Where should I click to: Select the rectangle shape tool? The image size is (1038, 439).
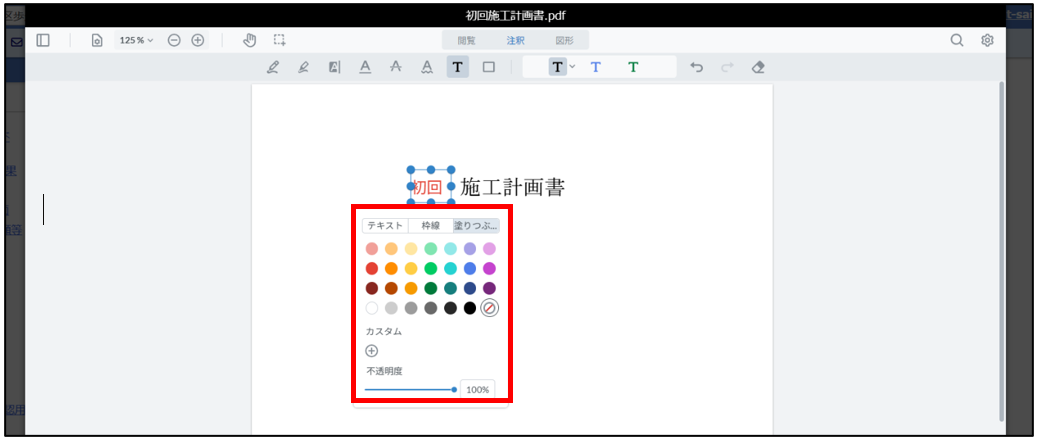489,67
